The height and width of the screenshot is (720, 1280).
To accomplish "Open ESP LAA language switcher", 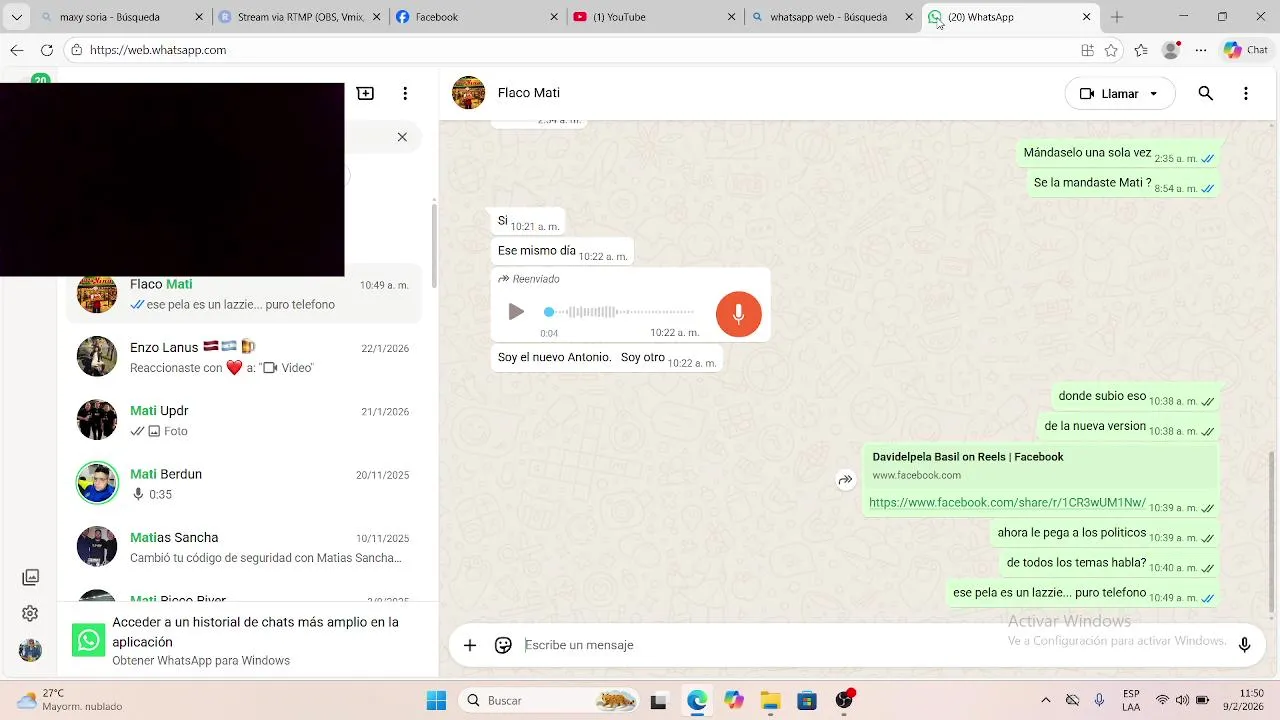I will [x=1131, y=700].
